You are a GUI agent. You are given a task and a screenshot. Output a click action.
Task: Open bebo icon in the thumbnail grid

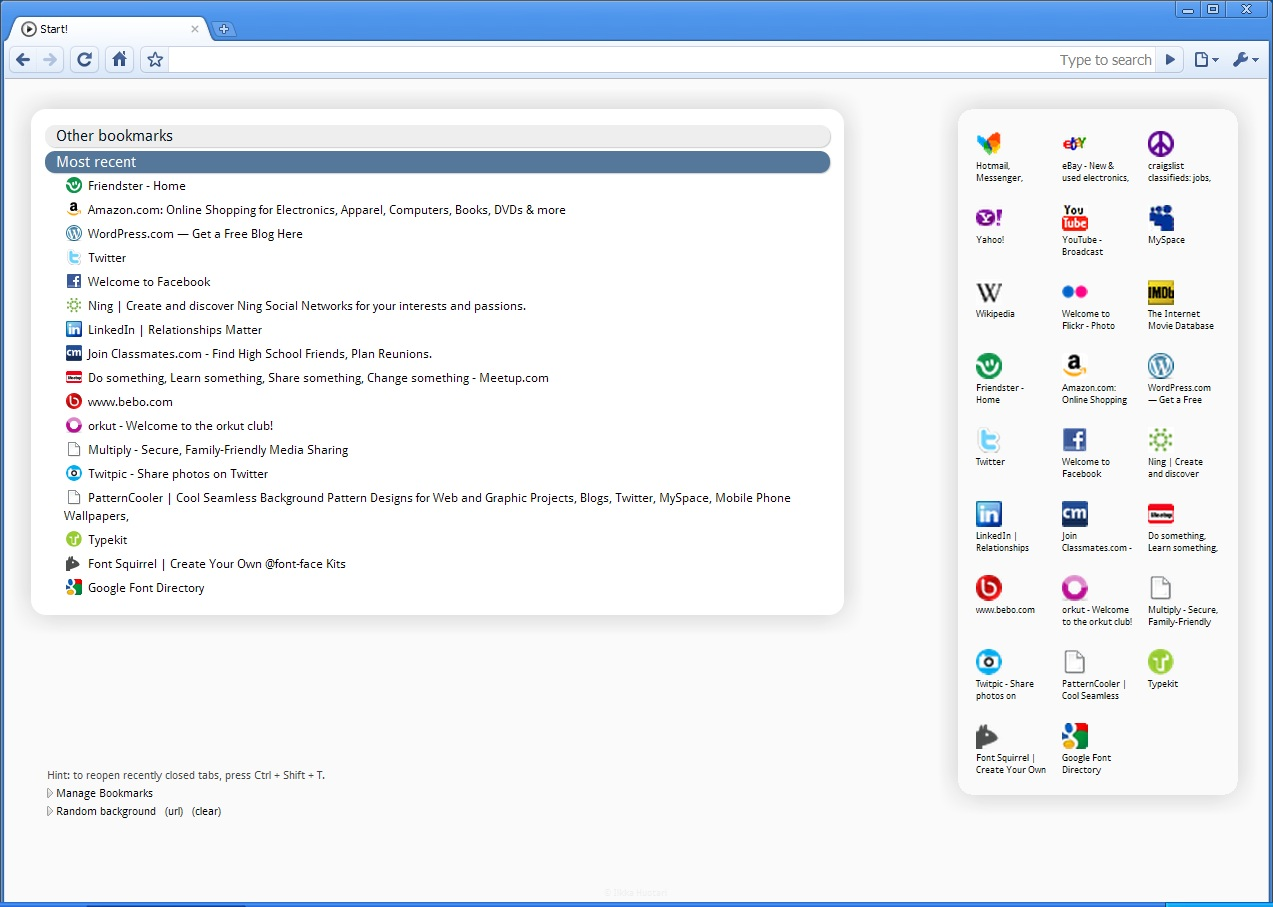(x=989, y=587)
